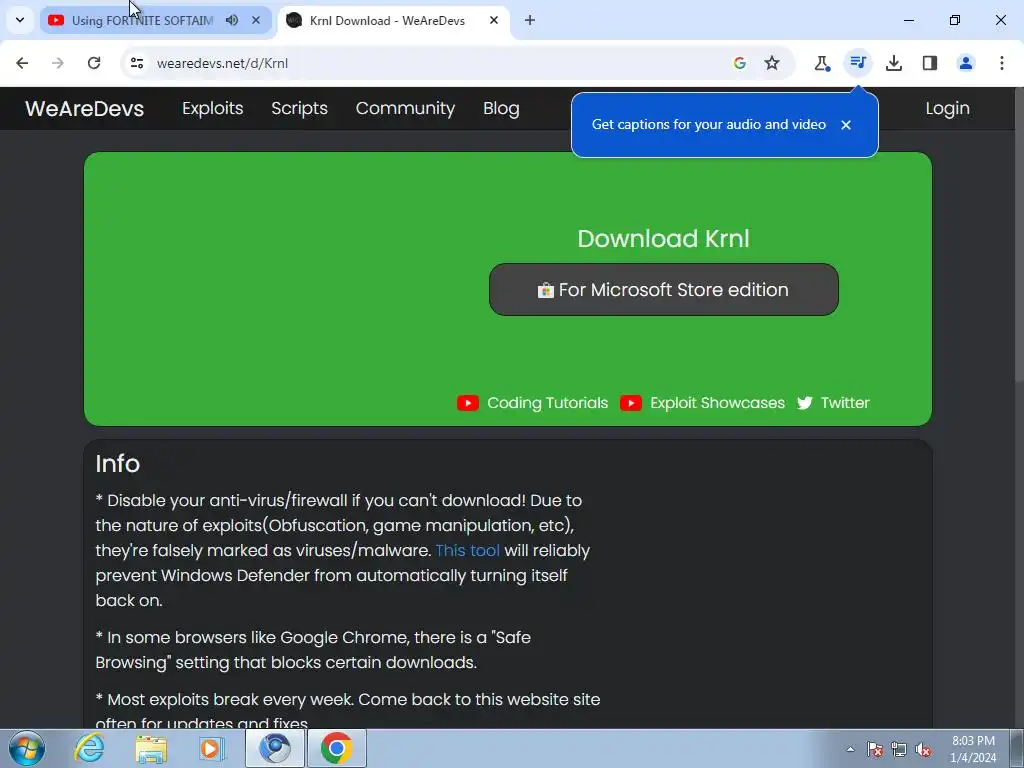The width and height of the screenshot is (1024, 768).
Task: Dismiss the captions tooltip with its X
Action: pos(846,125)
